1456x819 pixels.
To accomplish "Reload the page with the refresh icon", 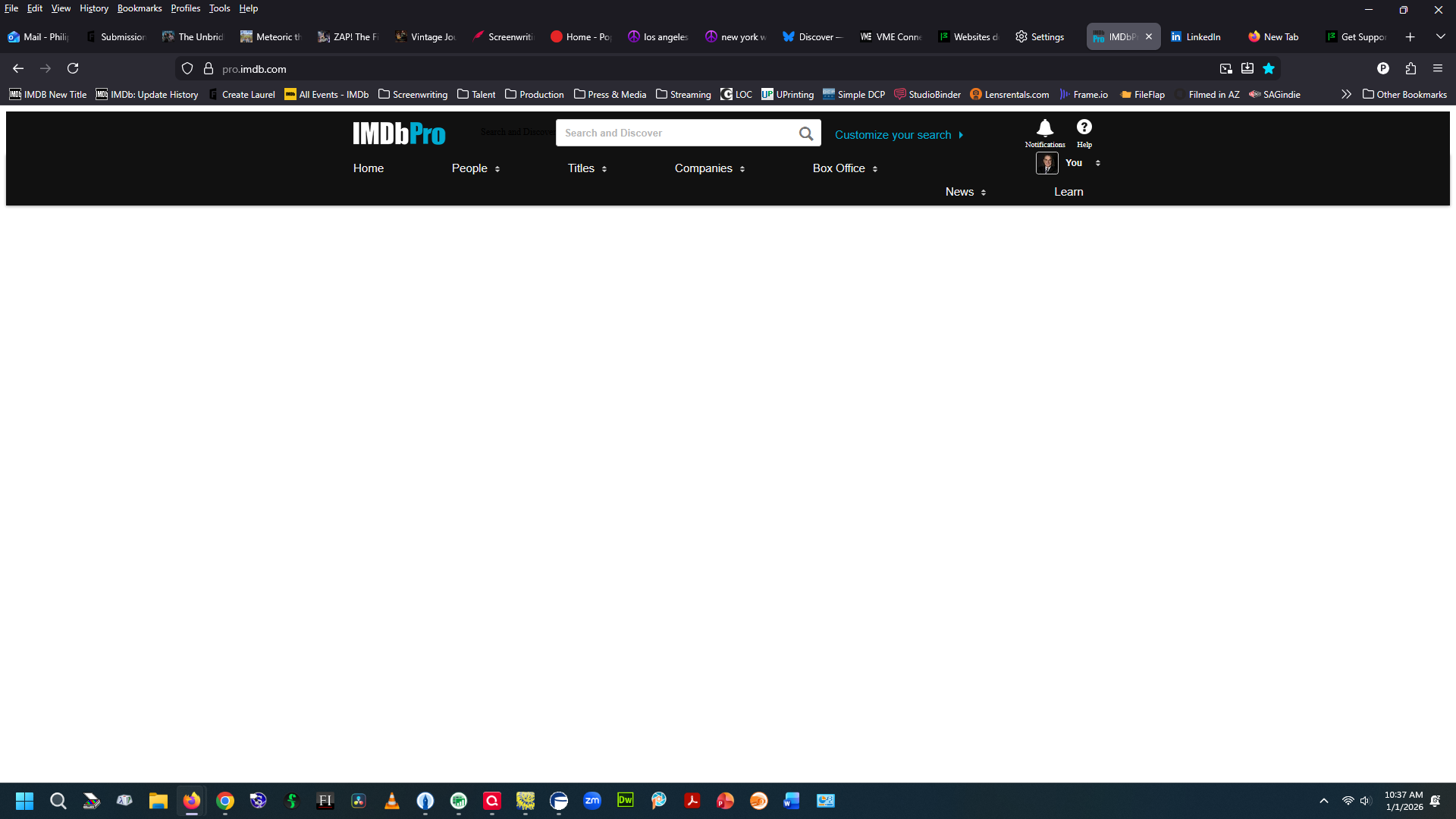I will pos(73,69).
